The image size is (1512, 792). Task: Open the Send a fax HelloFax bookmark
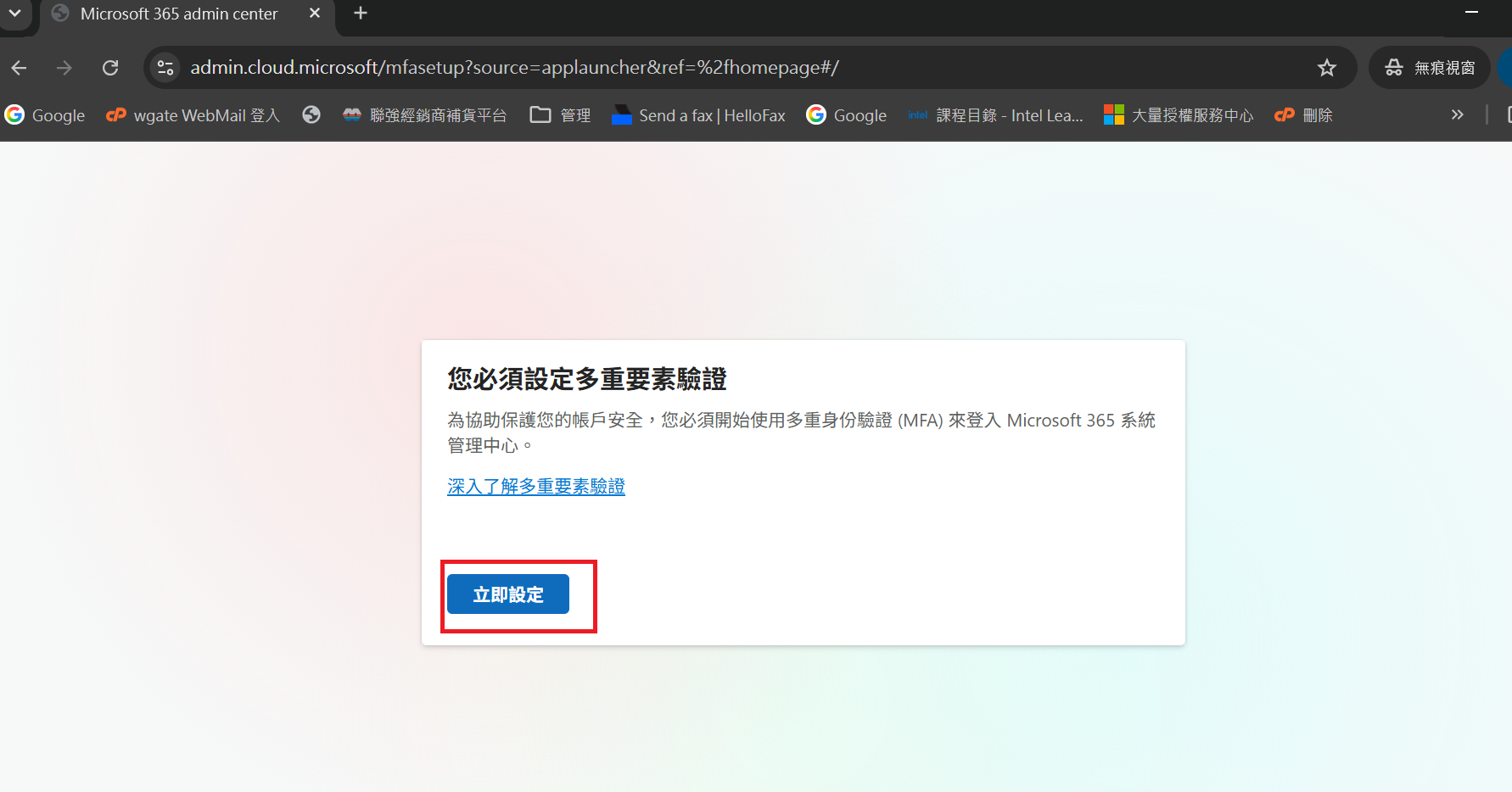click(698, 114)
